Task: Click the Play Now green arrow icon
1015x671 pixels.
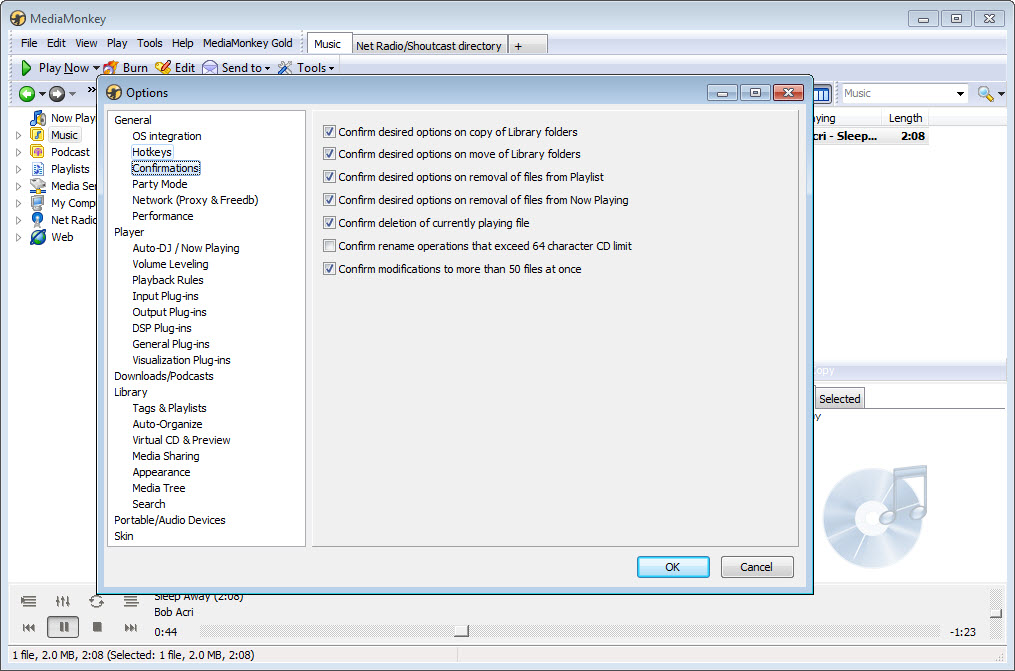Action: pyautogui.click(x=27, y=67)
